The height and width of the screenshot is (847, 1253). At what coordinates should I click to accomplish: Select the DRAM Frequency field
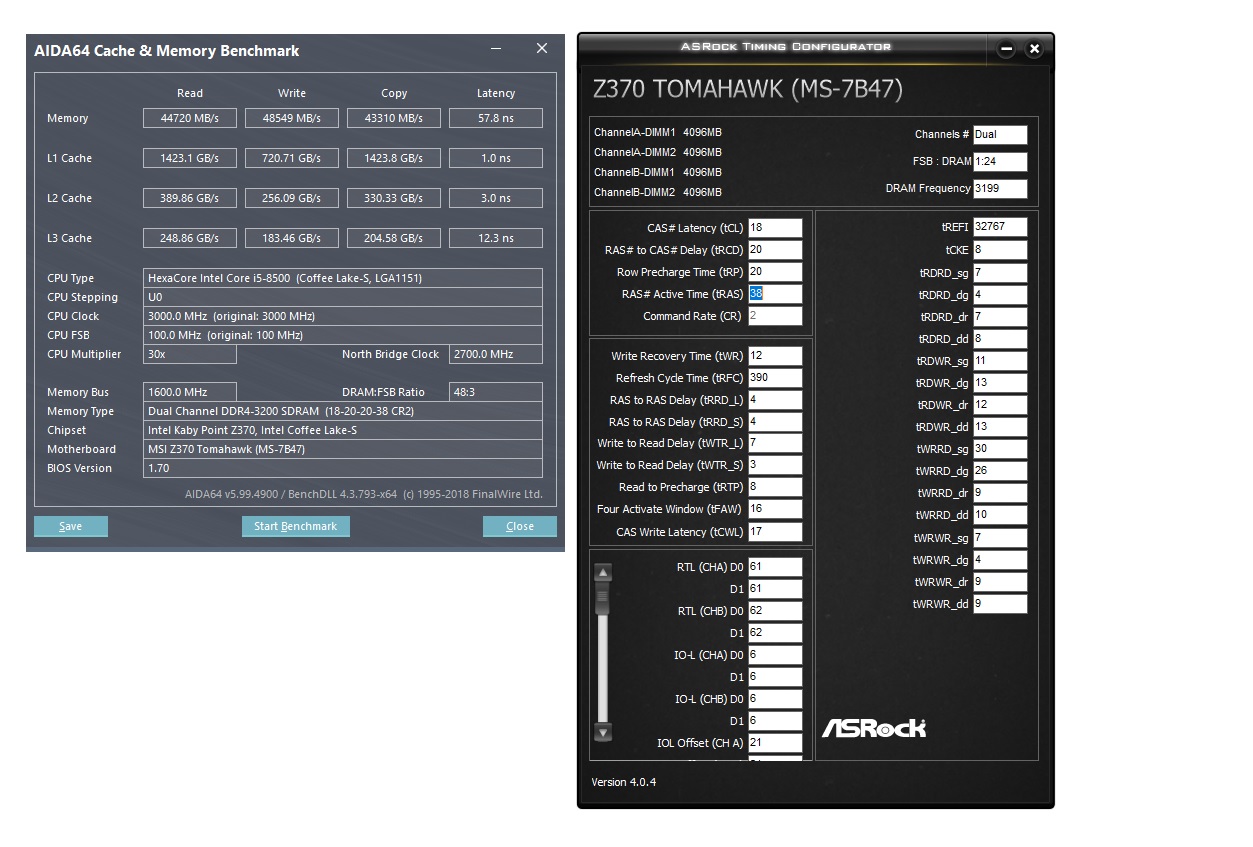point(1000,188)
